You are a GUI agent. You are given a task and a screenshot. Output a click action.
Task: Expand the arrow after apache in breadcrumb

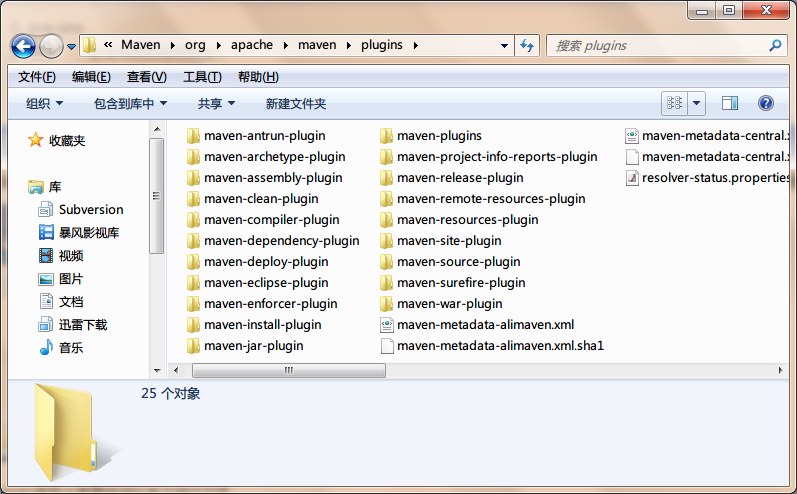(286, 46)
